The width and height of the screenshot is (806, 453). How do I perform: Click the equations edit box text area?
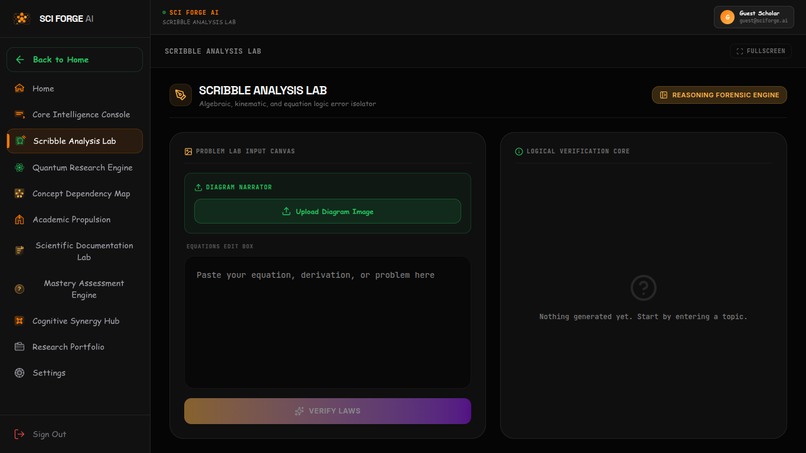[327, 322]
